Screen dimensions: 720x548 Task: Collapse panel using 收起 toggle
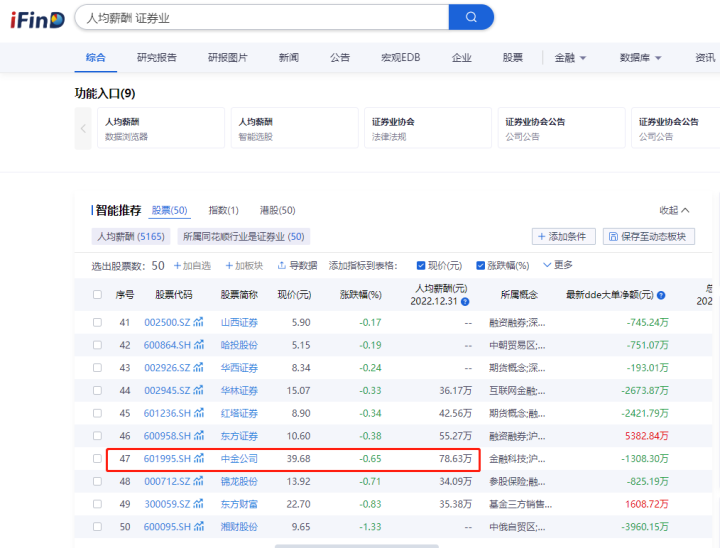[674, 210]
